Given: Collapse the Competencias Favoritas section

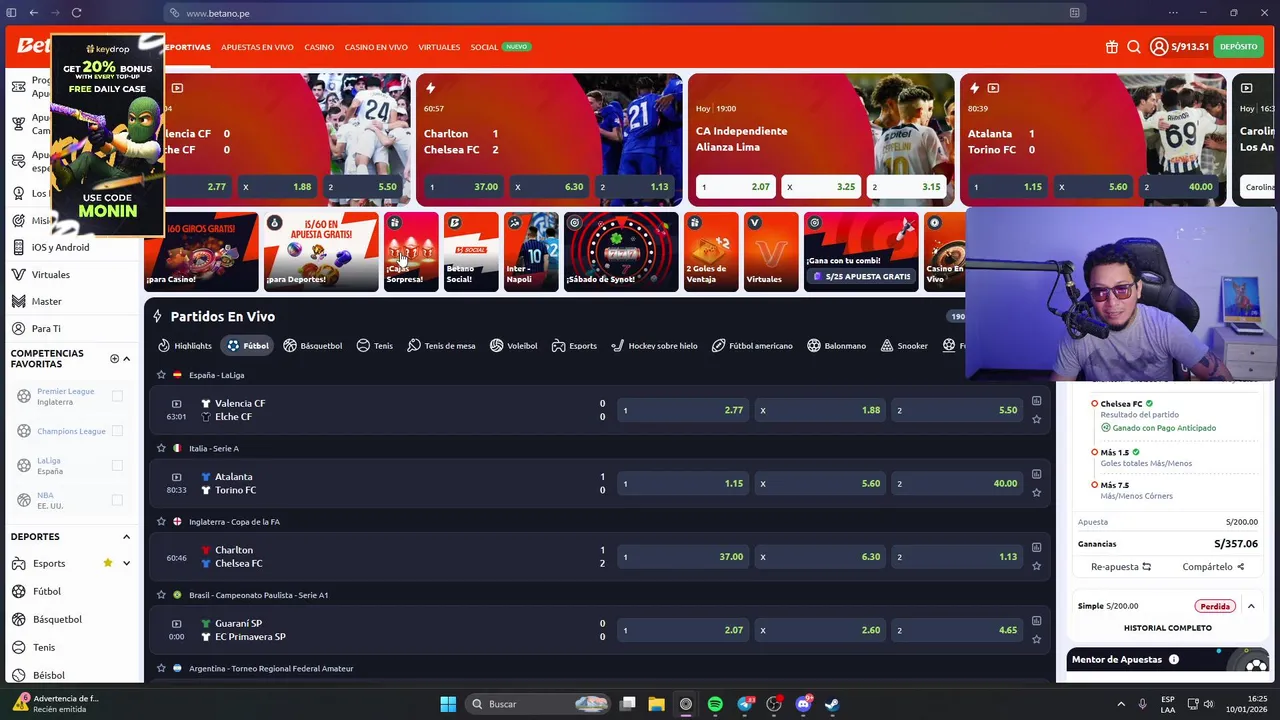Looking at the screenshot, I should point(126,359).
